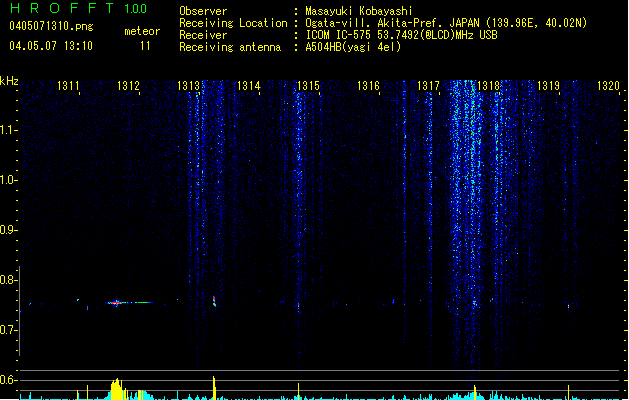Click the A504HB(yagi 4el) antenna text

pyautogui.click(x=353, y=47)
